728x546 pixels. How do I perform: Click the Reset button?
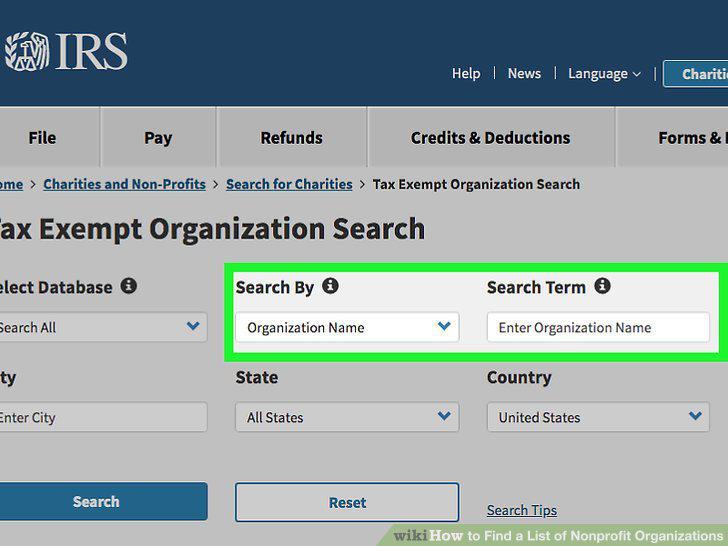(347, 502)
